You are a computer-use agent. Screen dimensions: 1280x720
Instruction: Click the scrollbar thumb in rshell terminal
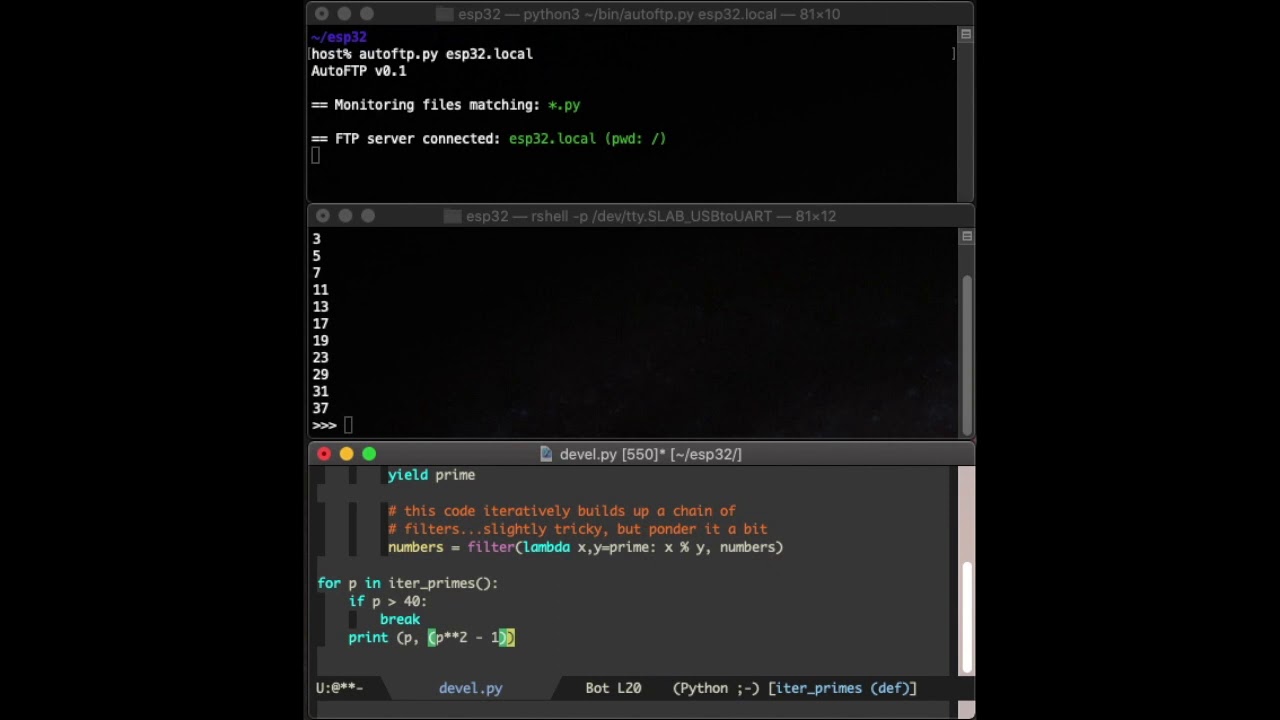967,354
